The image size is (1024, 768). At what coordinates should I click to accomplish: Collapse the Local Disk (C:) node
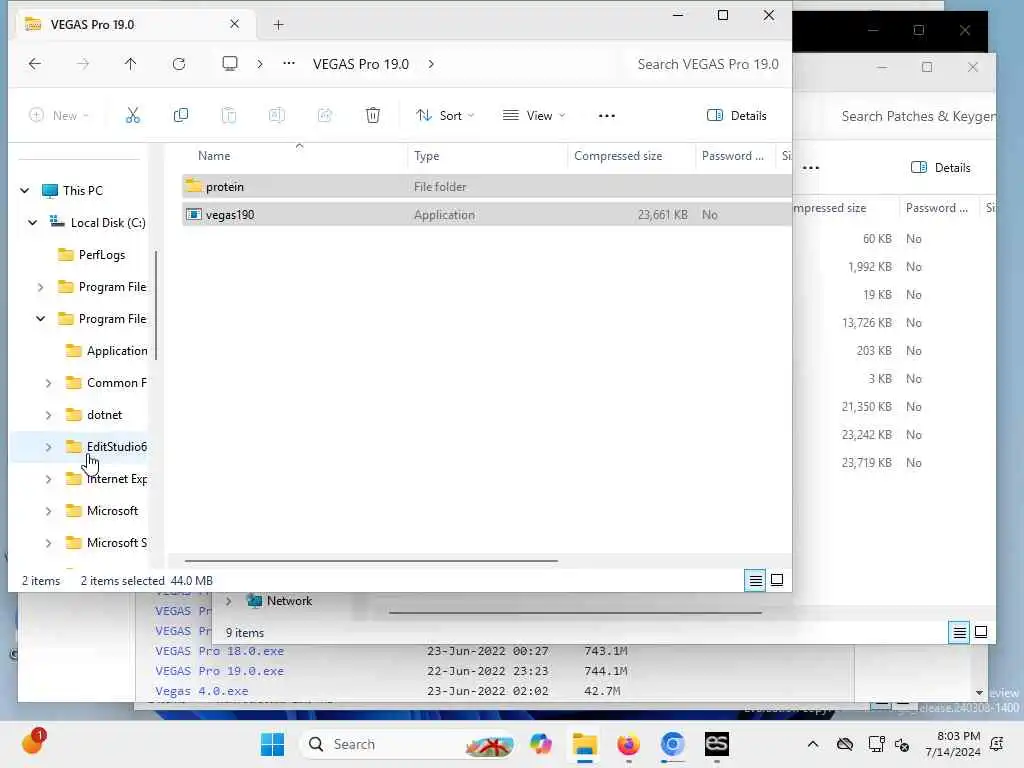pos(33,223)
